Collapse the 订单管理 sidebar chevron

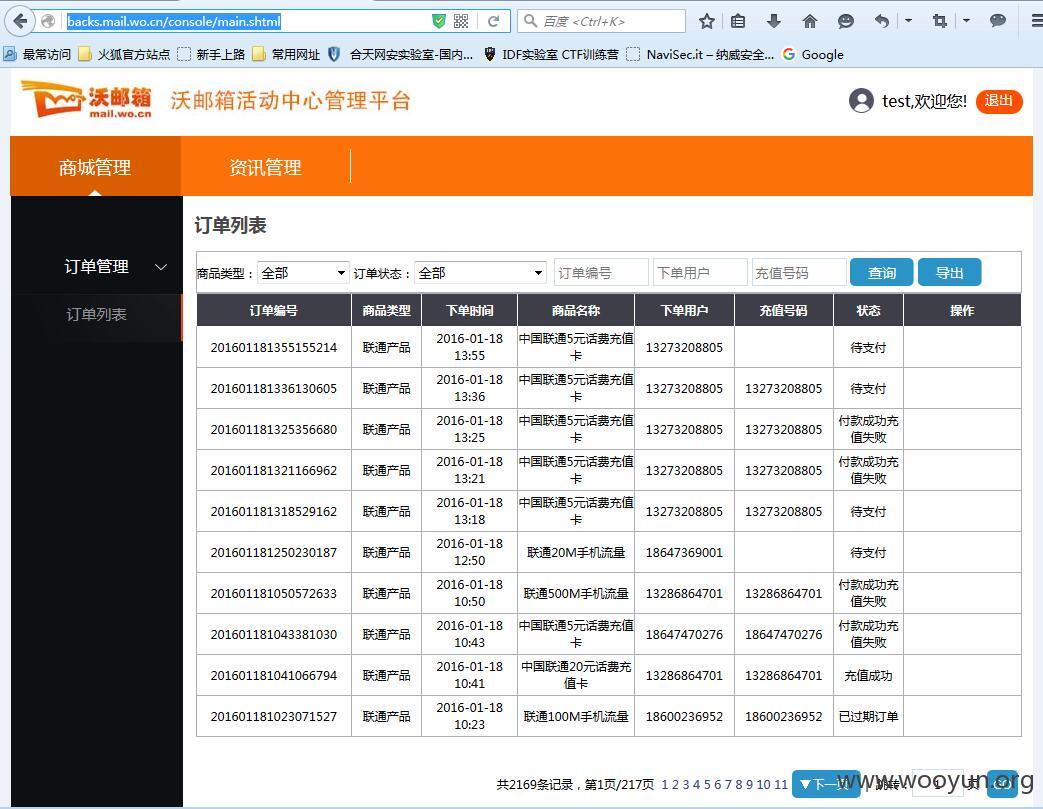[161, 267]
